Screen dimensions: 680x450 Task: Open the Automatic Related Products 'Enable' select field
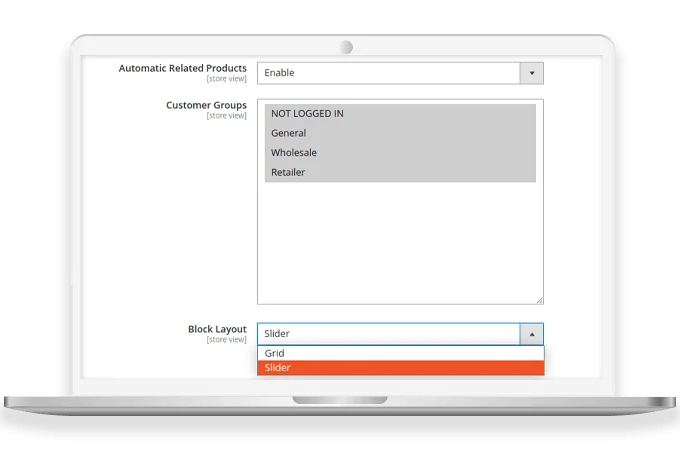click(x=388, y=73)
